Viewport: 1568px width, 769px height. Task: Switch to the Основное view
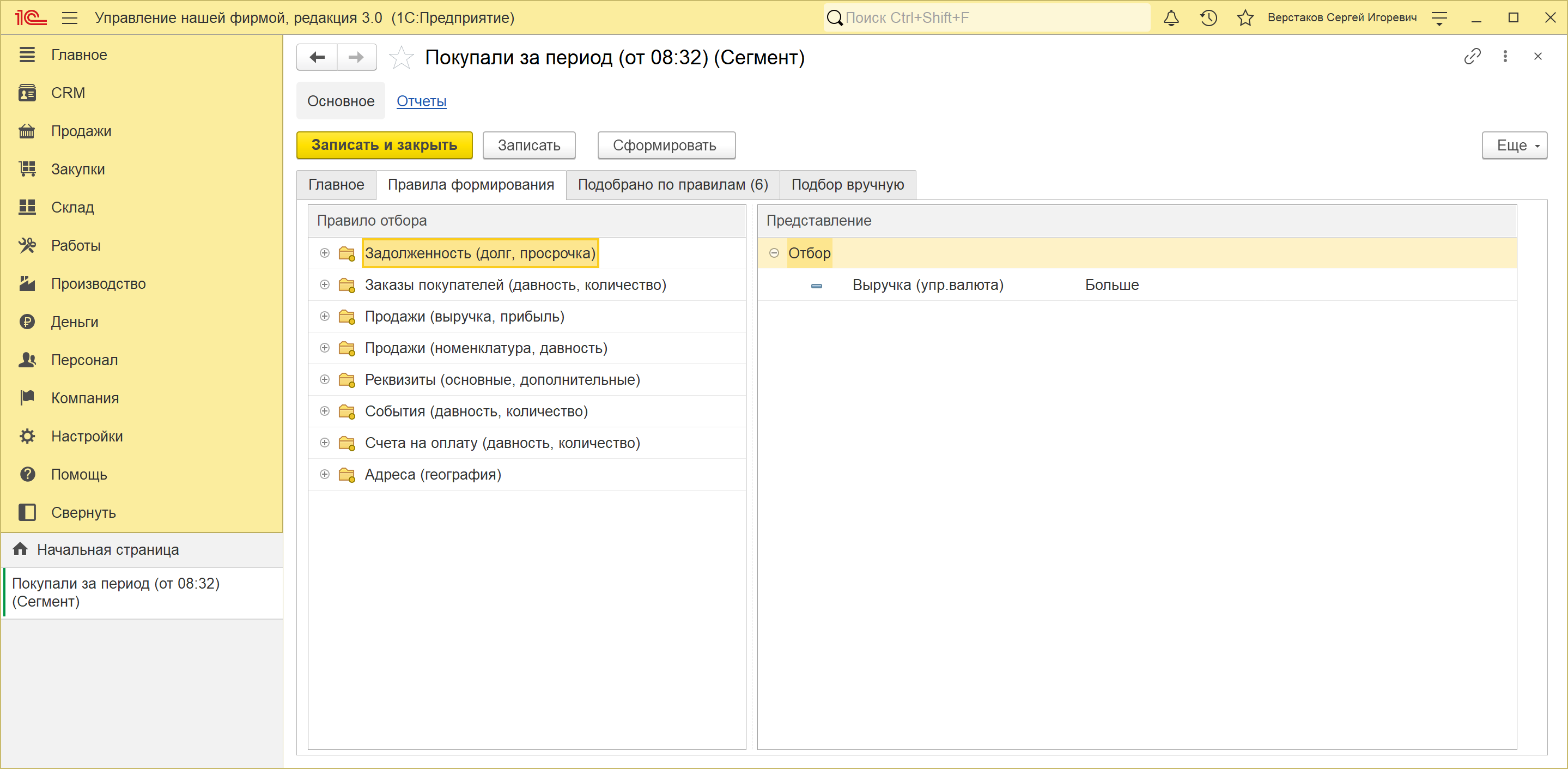coord(341,101)
